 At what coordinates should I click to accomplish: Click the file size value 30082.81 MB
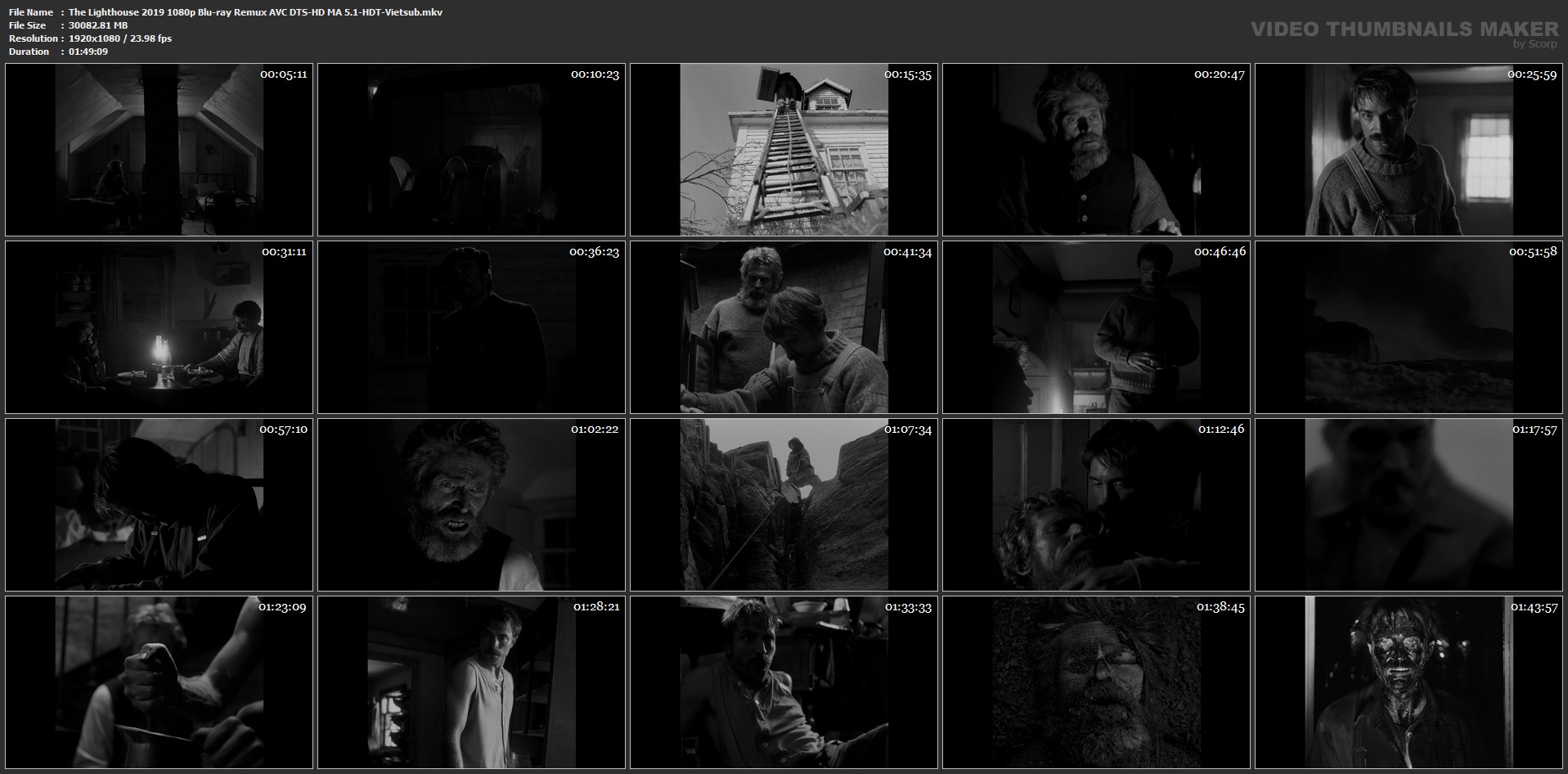point(98,25)
